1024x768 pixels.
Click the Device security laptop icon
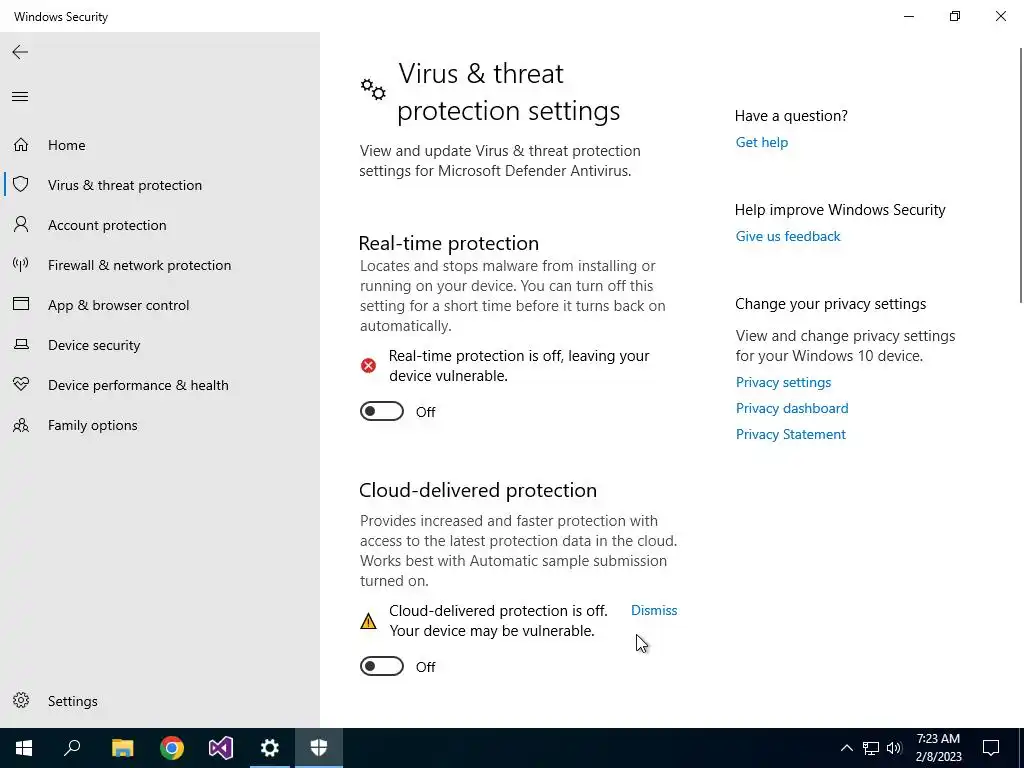(x=21, y=344)
